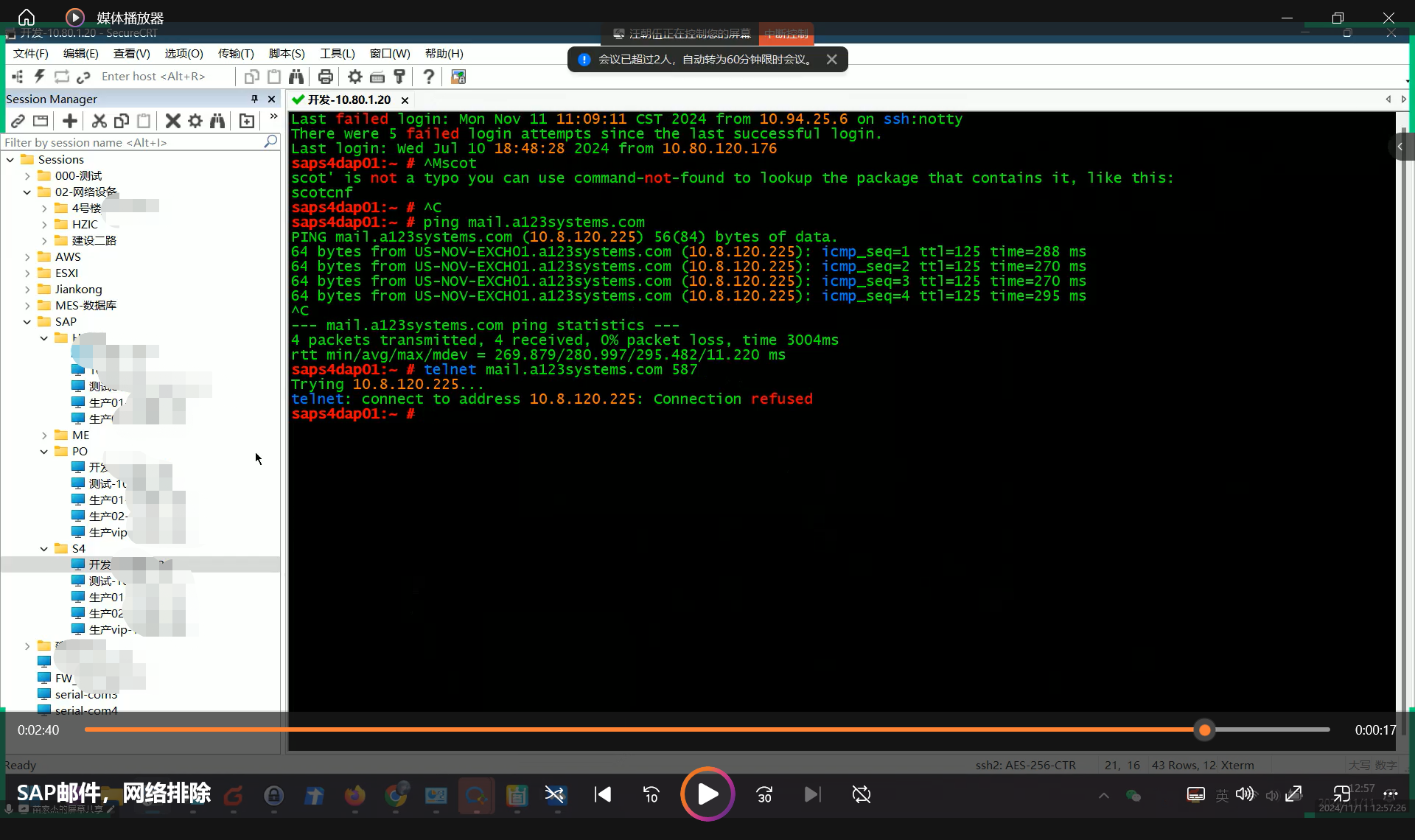Skip back 10 seconds

pos(651,794)
